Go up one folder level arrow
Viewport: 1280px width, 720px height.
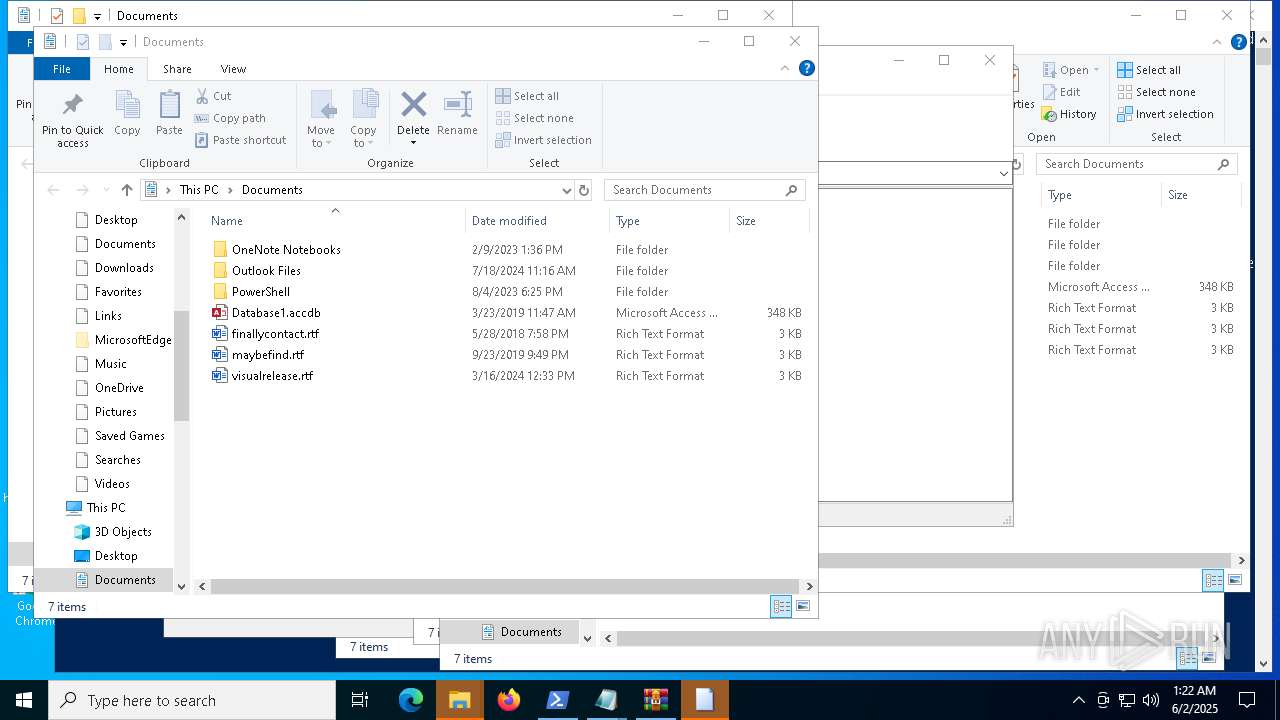coord(127,190)
